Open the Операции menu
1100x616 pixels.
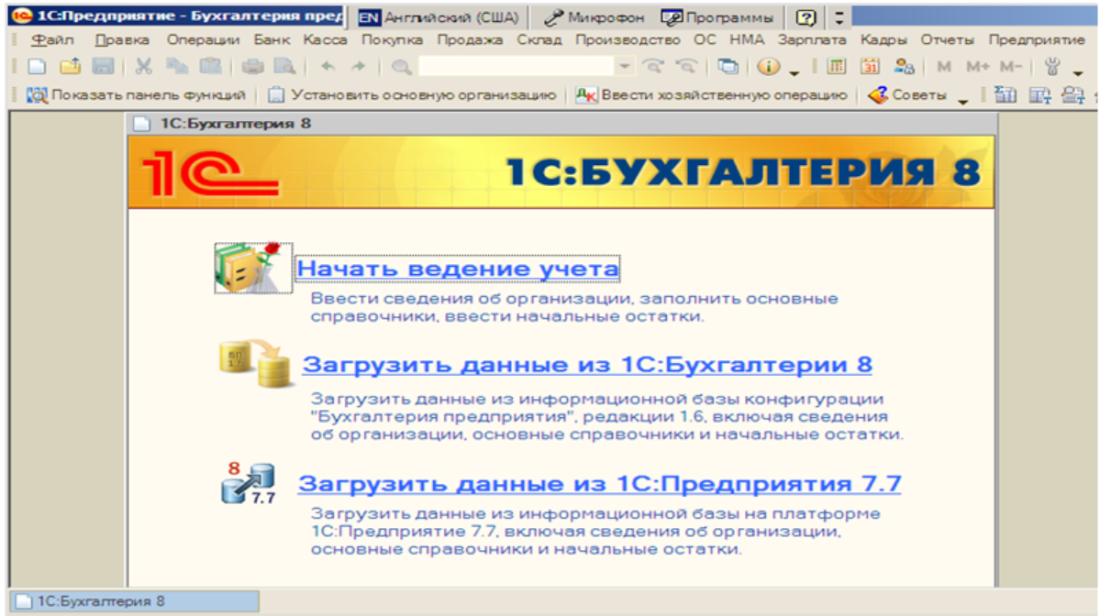coord(203,40)
